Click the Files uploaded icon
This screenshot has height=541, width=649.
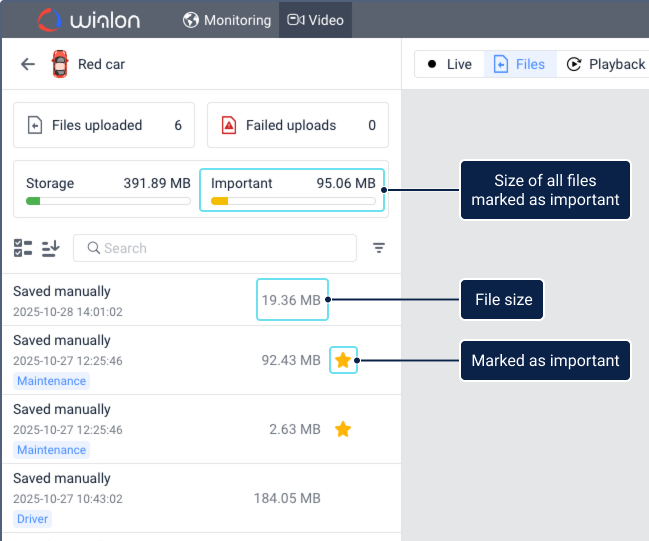[34, 126]
